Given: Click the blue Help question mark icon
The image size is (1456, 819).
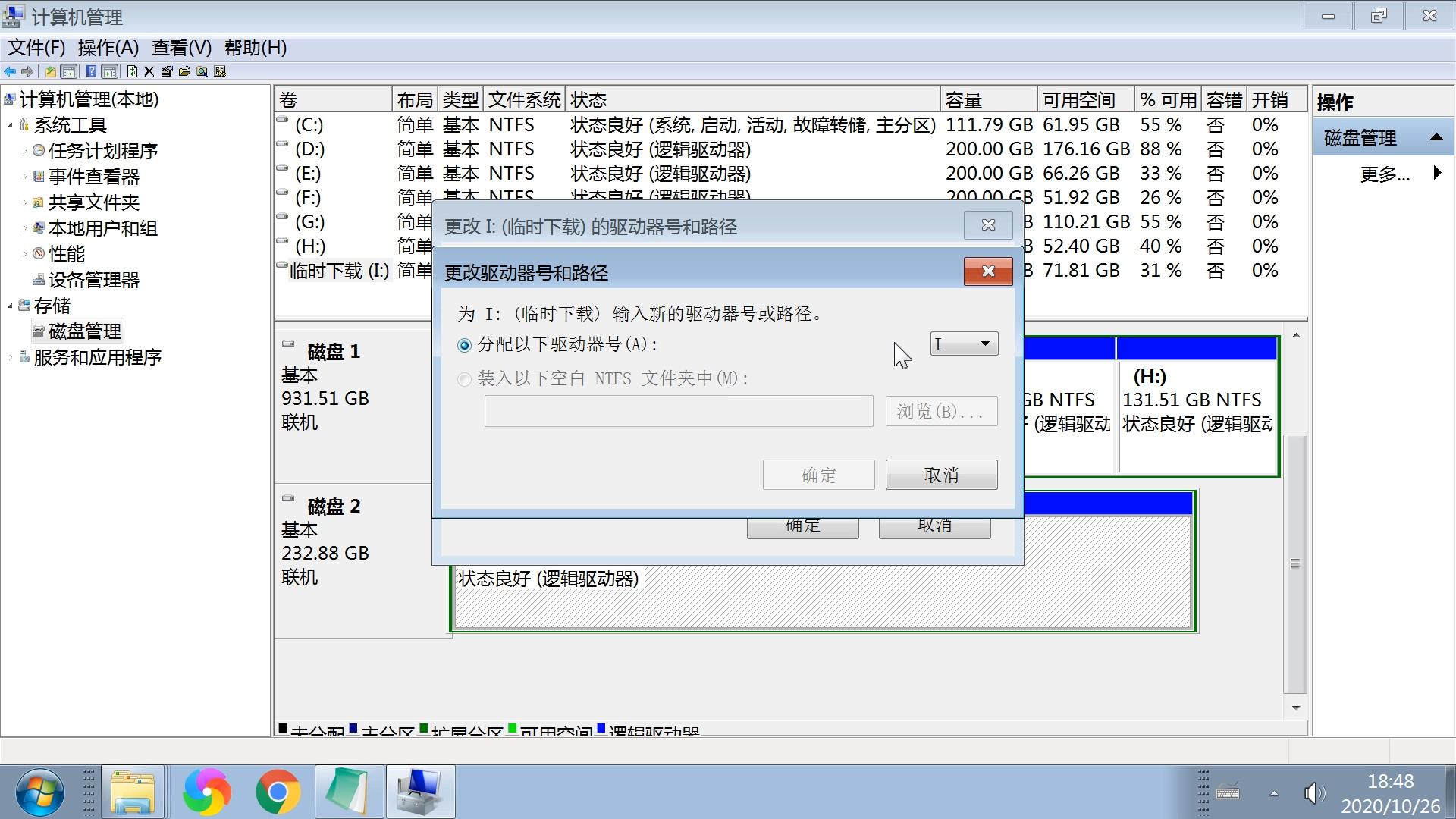Looking at the screenshot, I should [91, 71].
